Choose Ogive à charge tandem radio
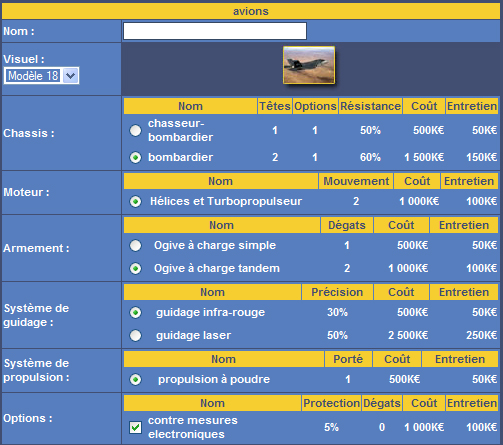The image size is (503, 445). click(135, 268)
